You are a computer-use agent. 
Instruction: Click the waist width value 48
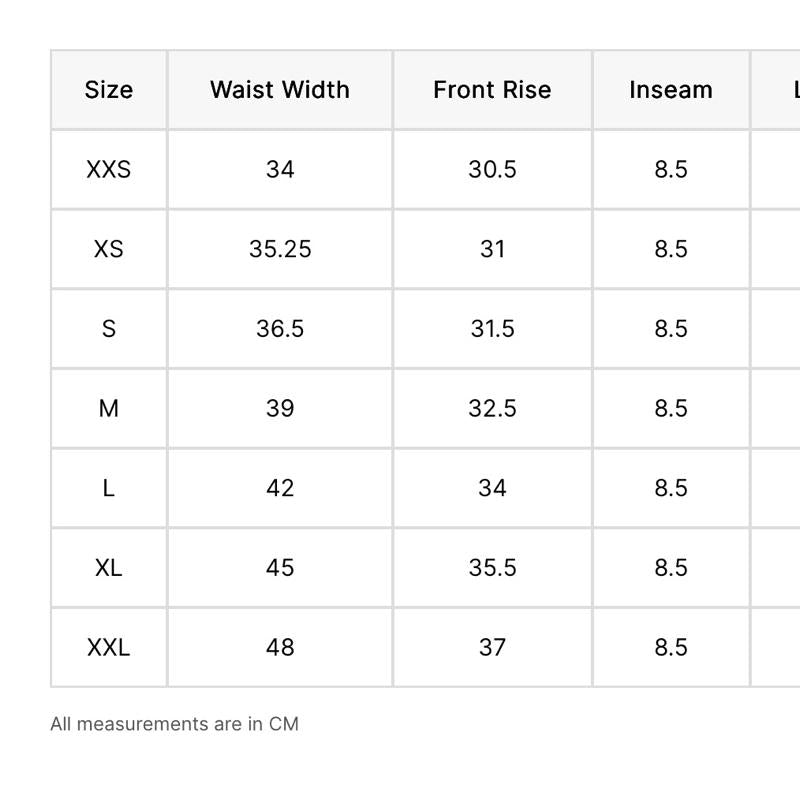point(280,648)
